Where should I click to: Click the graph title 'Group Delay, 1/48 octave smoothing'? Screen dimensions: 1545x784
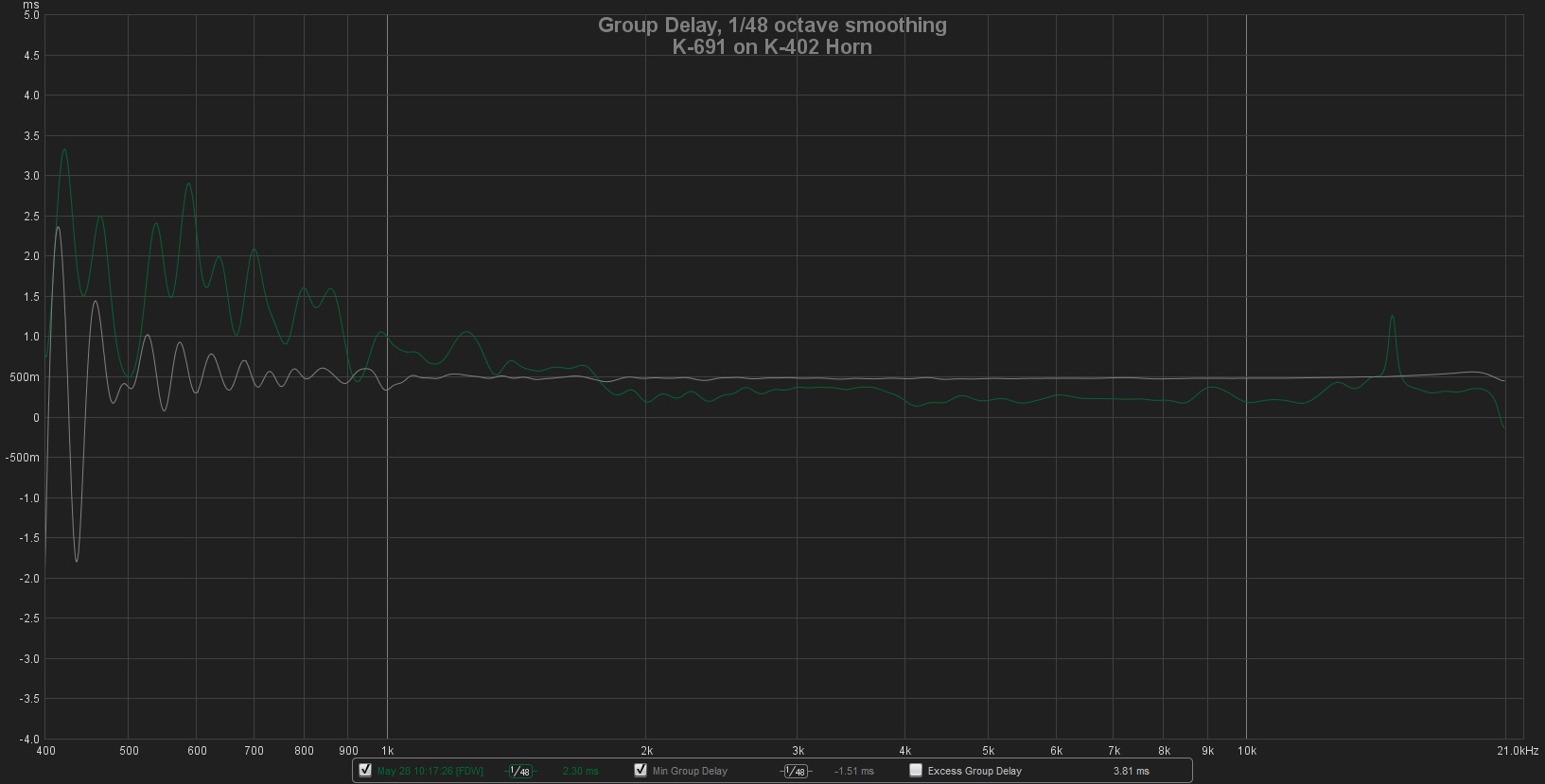tap(772, 26)
